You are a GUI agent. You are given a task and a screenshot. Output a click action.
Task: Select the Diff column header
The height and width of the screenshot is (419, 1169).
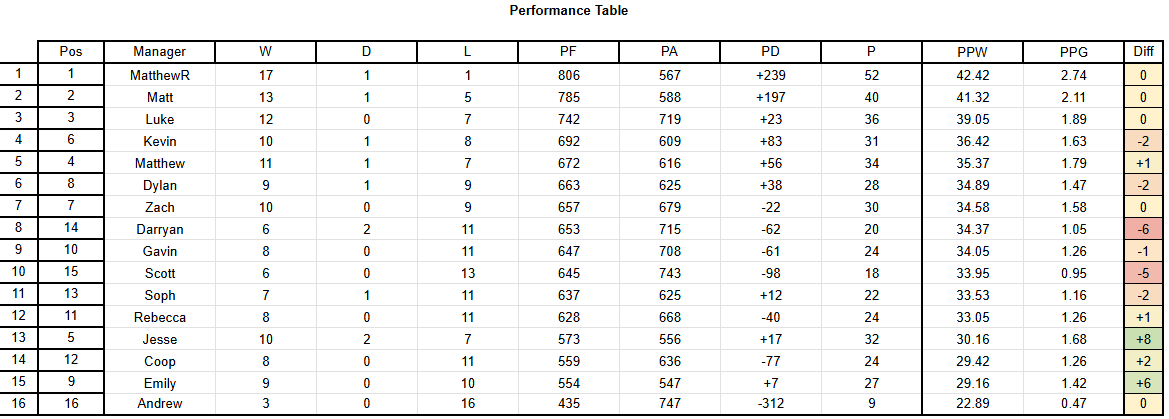pos(1141,51)
